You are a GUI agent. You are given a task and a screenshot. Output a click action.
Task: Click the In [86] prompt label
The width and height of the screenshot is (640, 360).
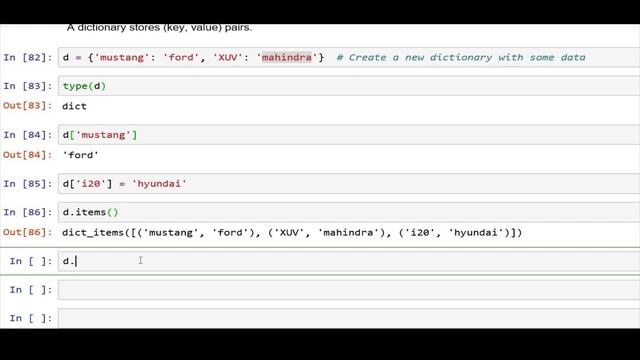pos(28,213)
